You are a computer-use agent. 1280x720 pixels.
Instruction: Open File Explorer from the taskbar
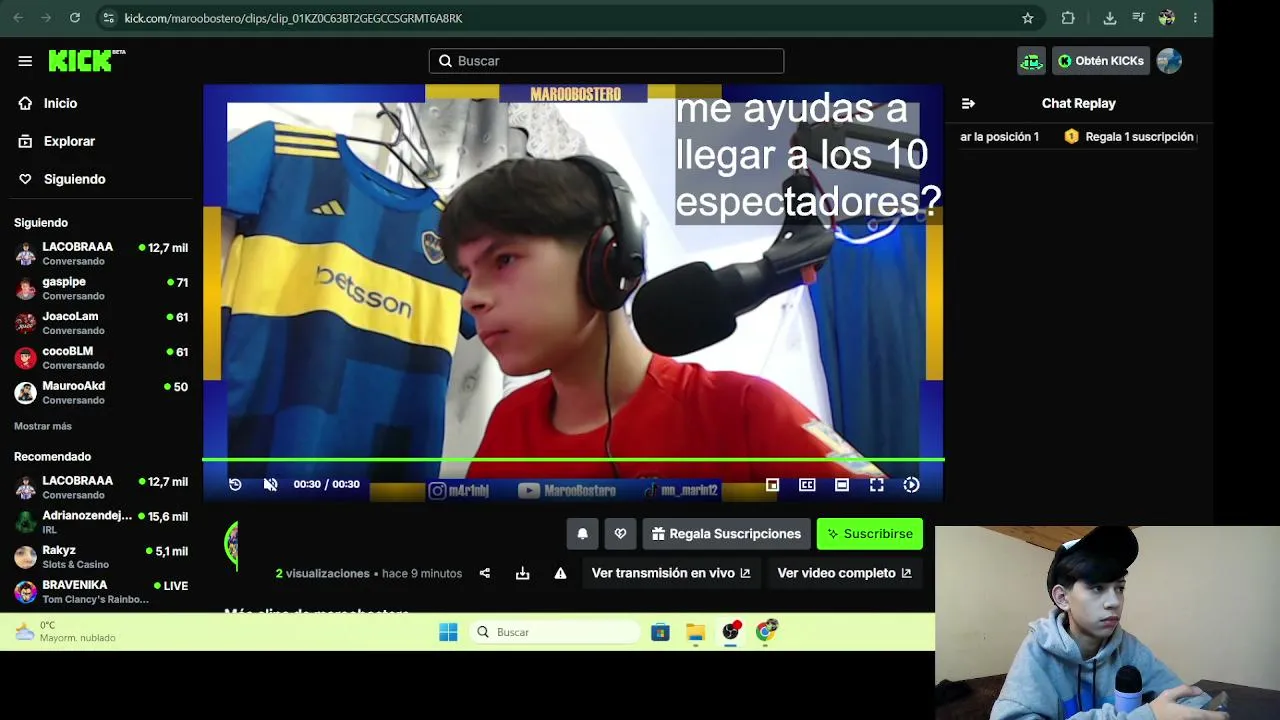tap(695, 632)
